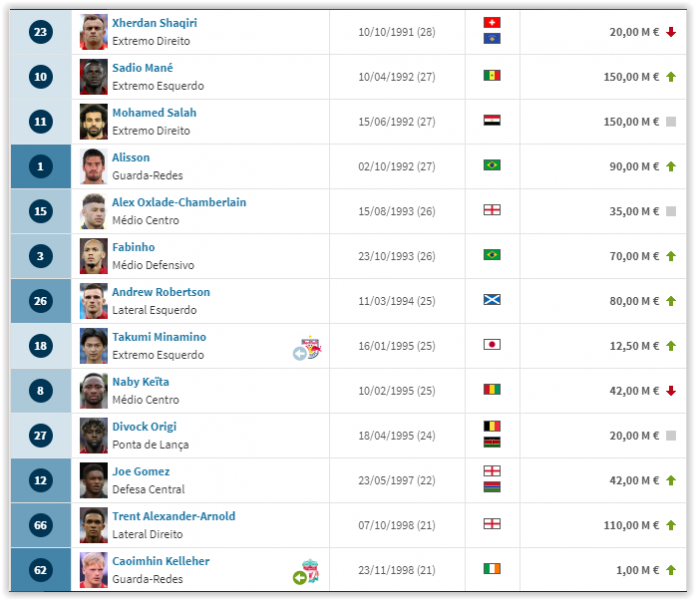This screenshot has height=600, width=695.
Task: Click the Switzerland flag in Shaqiri's row
Action: coord(492,23)
